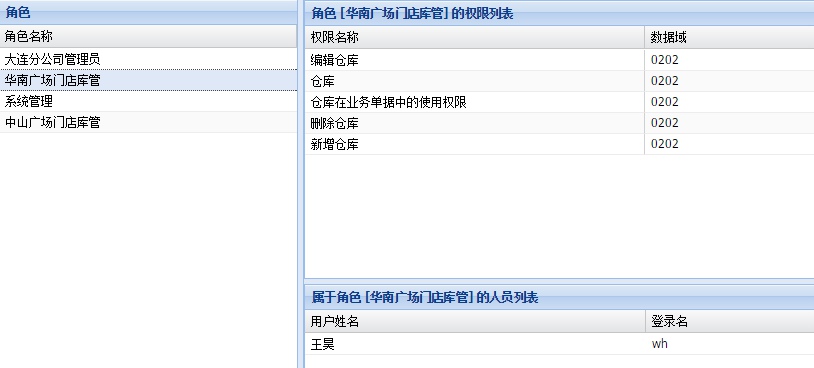Select the 删除仓库 permission row
Viewport: 814px width, 368px height.
(560, 124)
